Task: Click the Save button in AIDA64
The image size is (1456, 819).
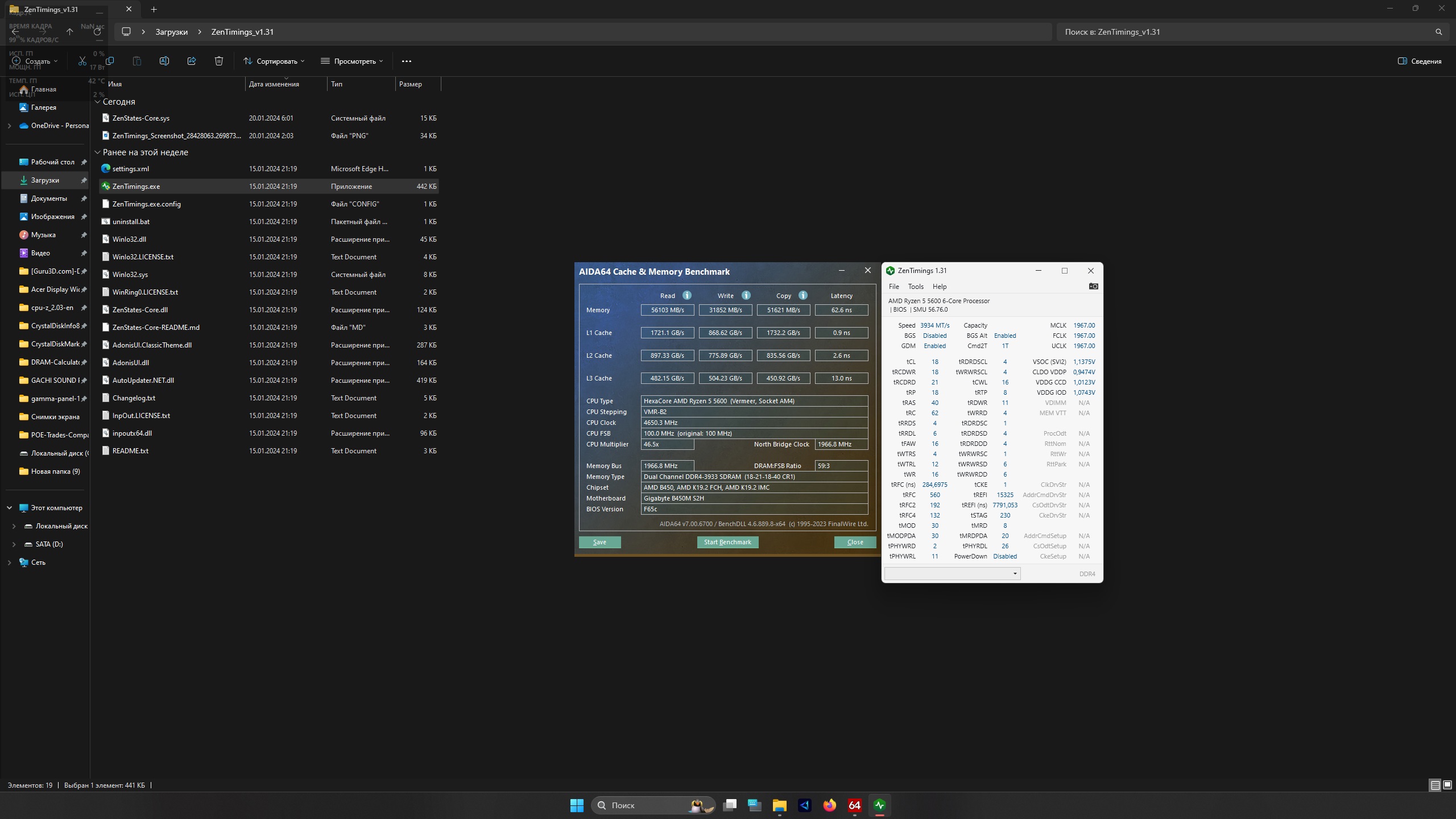Action: (599, 542)
